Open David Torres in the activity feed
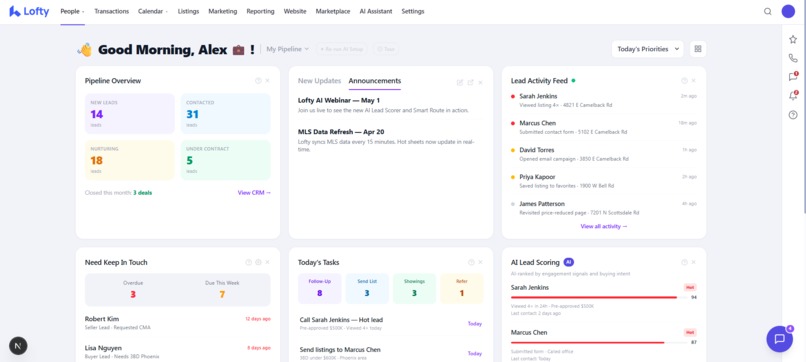Screen dimensions: 806x362 604,154
